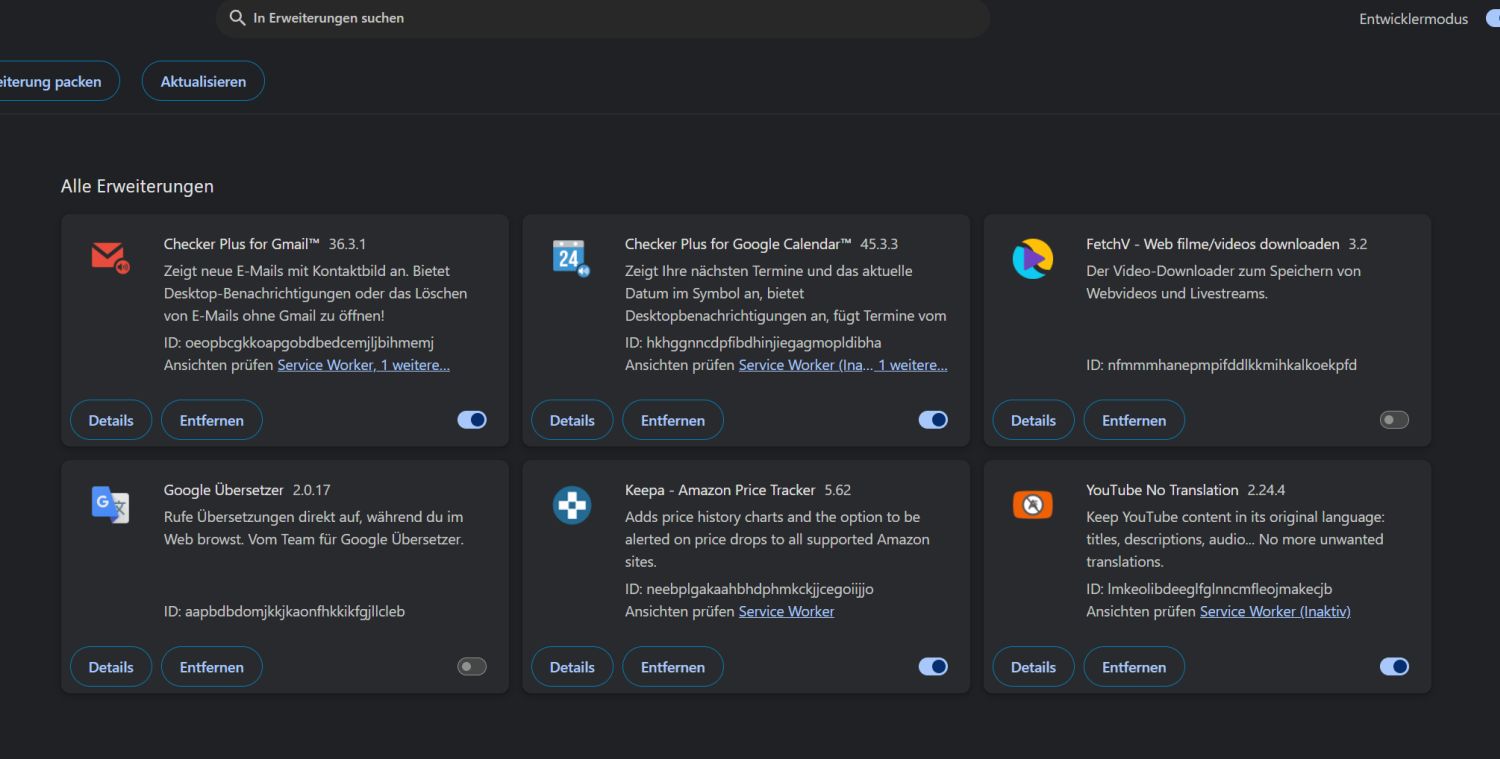The image size is (1500, 759).
Task: Click the Keepa Amazon Price Tracker icon
Action: click(x=572, y=506)
